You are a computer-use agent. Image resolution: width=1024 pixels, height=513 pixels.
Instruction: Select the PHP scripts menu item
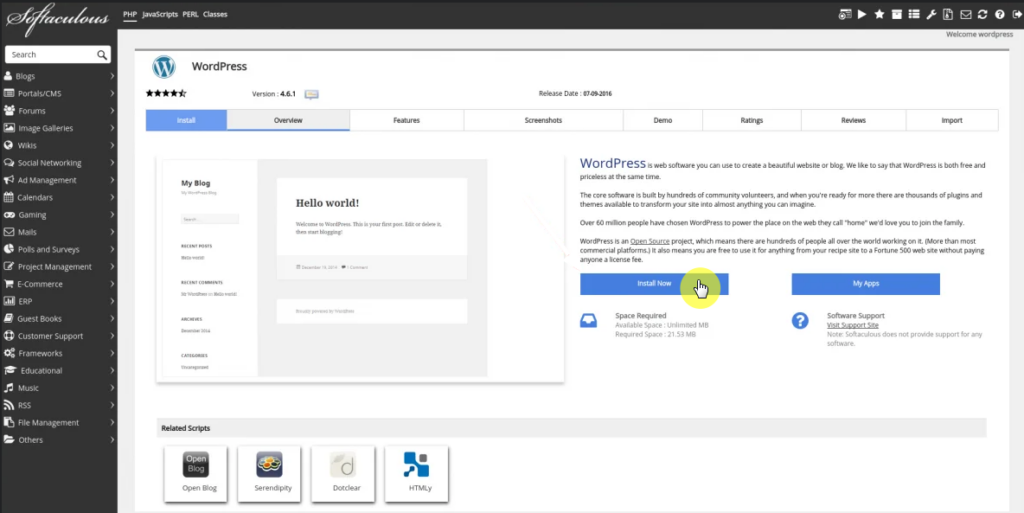(130, 14)
